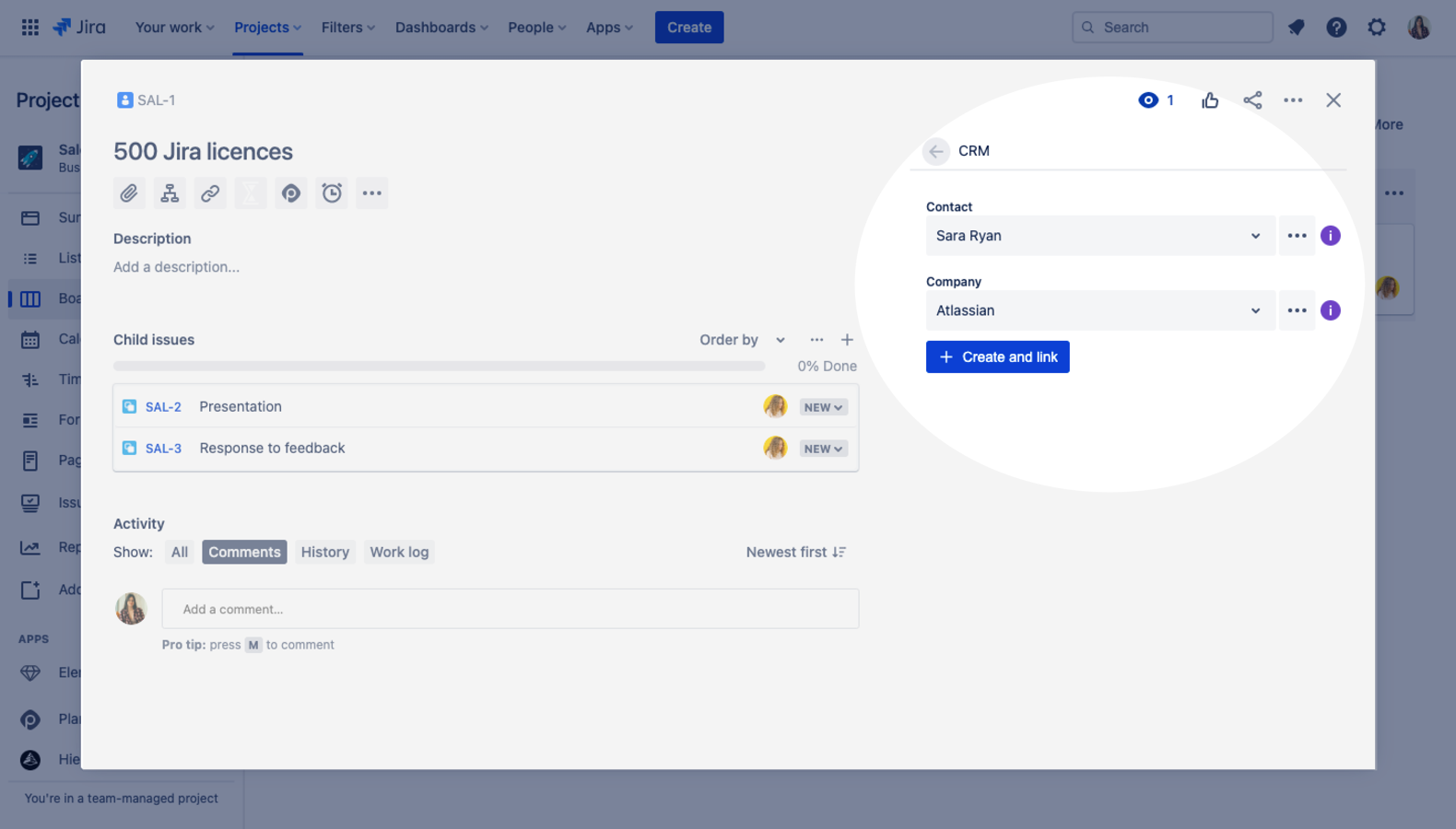The width and height of the screenshot is (1456, 829).
Task: Click the Create and link button
Action: point(998,357)
